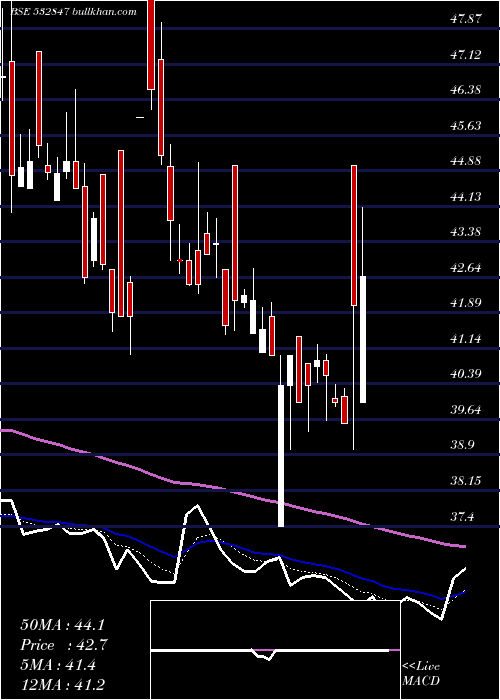The width and height of the screenshot is (500, 700).
Task: Click the 38.15 price axis label
Action: point(466,480)
